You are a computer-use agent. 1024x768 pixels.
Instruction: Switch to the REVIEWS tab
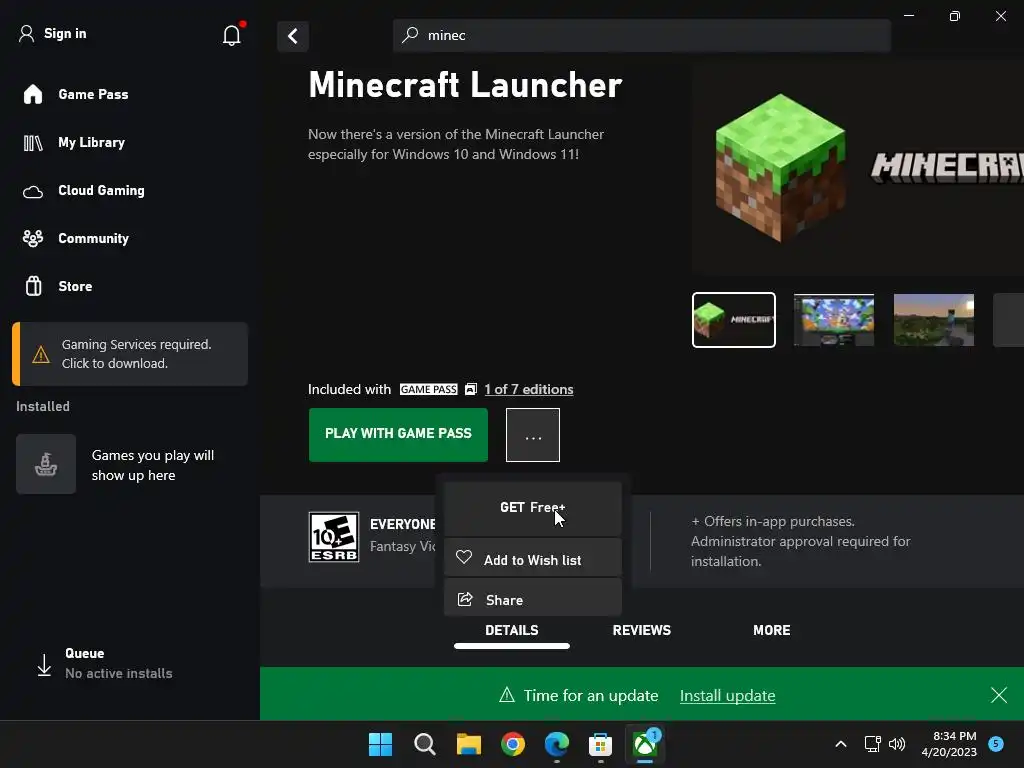click(x=642, y=631)
